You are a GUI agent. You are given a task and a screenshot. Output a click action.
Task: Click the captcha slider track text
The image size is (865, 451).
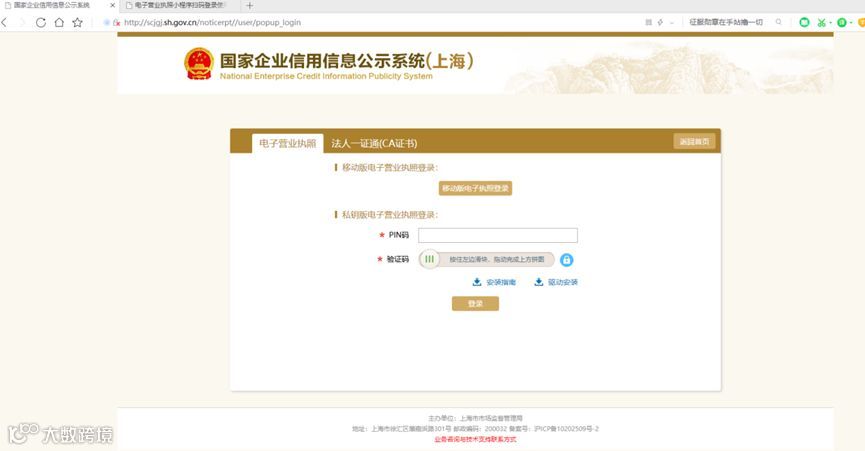496,259
